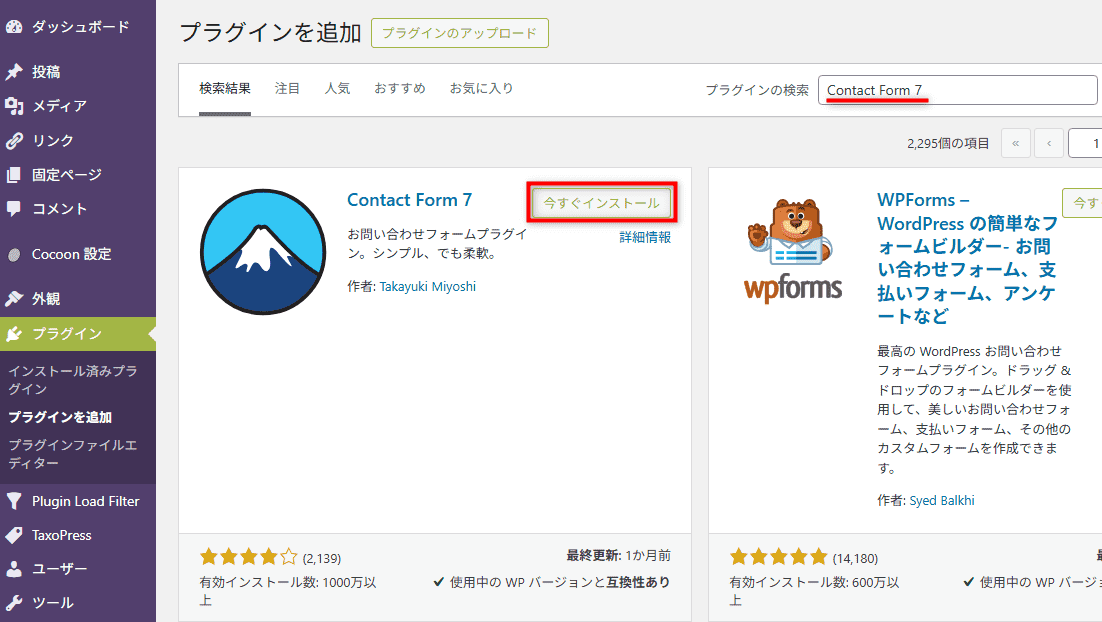
Task: Open Media via its sidebar icon
Action: 14,106
